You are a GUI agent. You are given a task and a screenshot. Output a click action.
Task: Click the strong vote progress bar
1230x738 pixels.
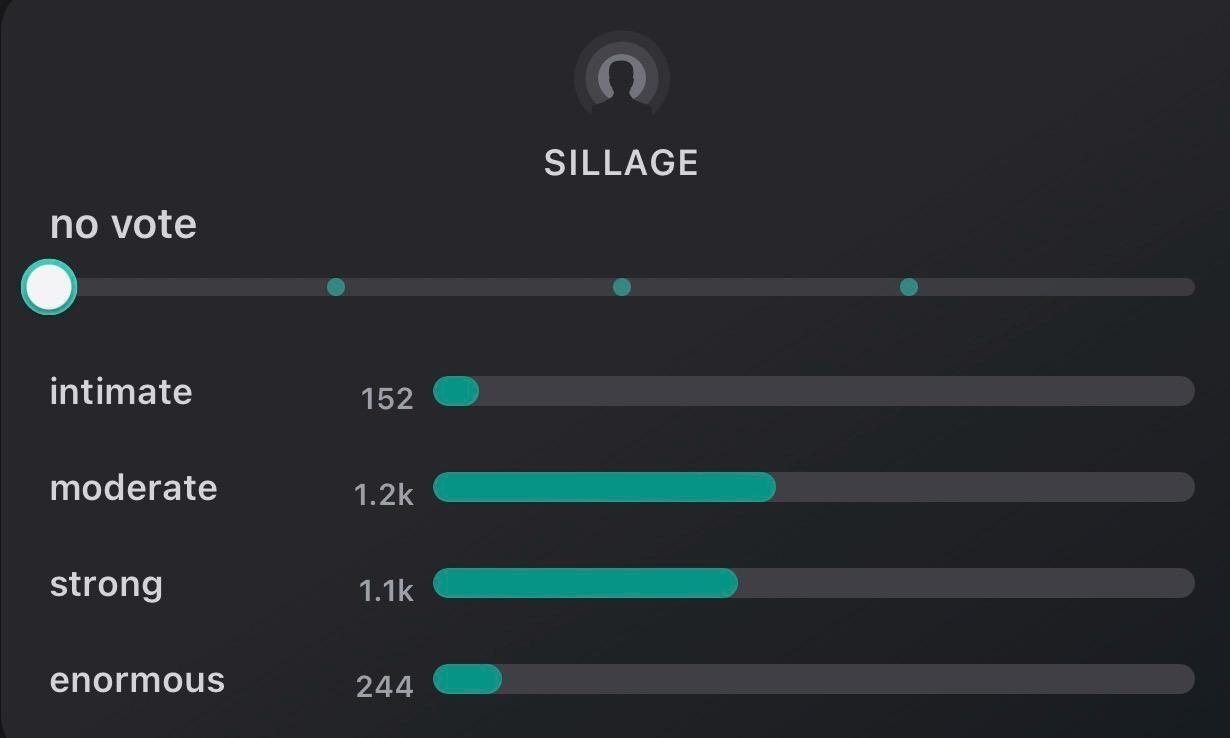[x=813, y=583]
